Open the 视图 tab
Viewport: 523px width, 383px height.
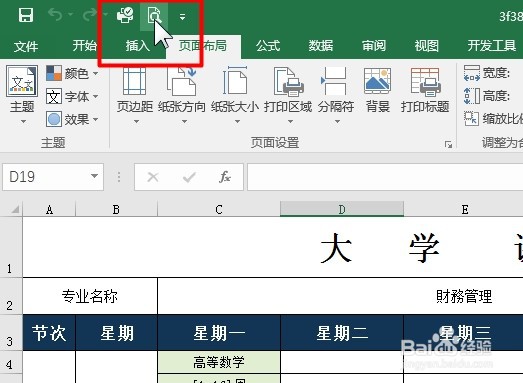427,45
